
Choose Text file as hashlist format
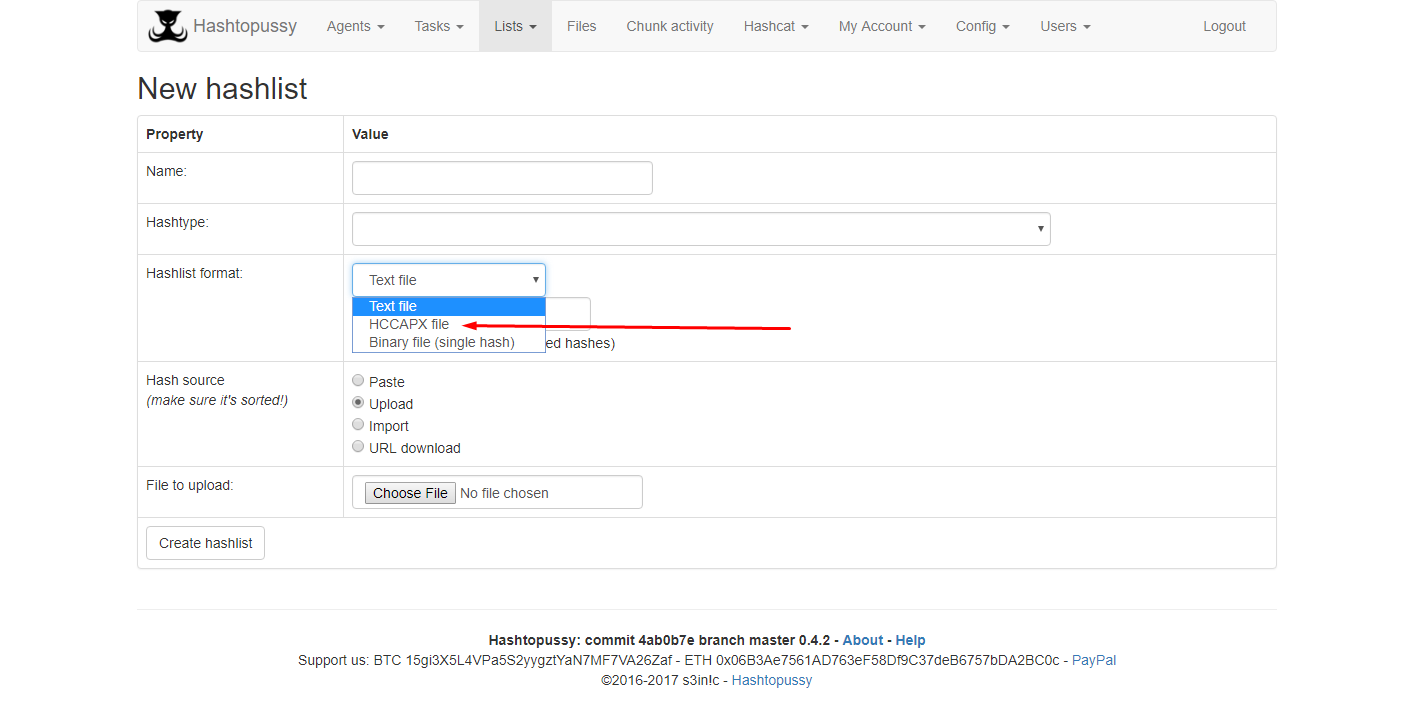[392, 306]
